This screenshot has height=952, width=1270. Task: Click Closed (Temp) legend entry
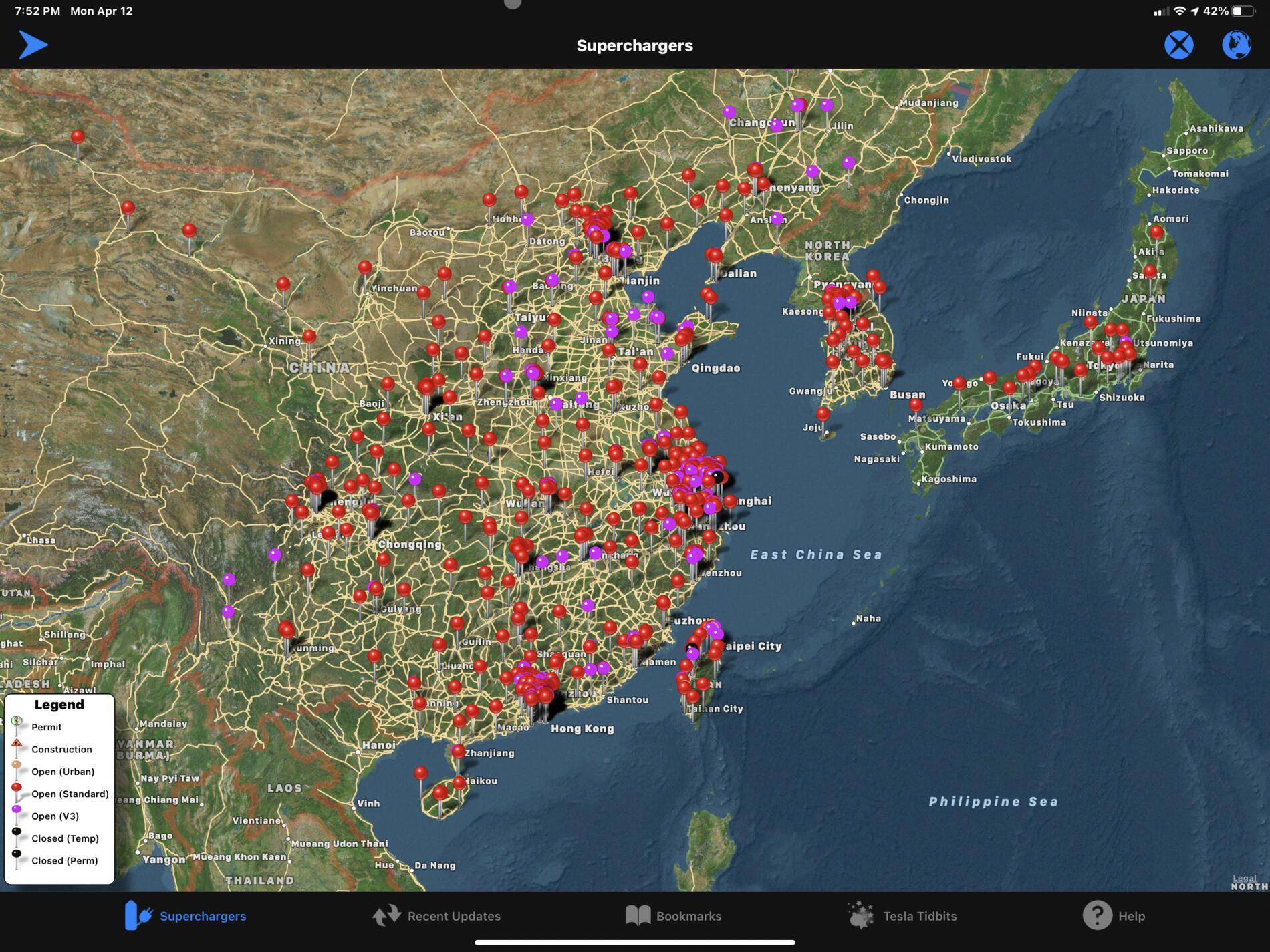click(64, 838)
